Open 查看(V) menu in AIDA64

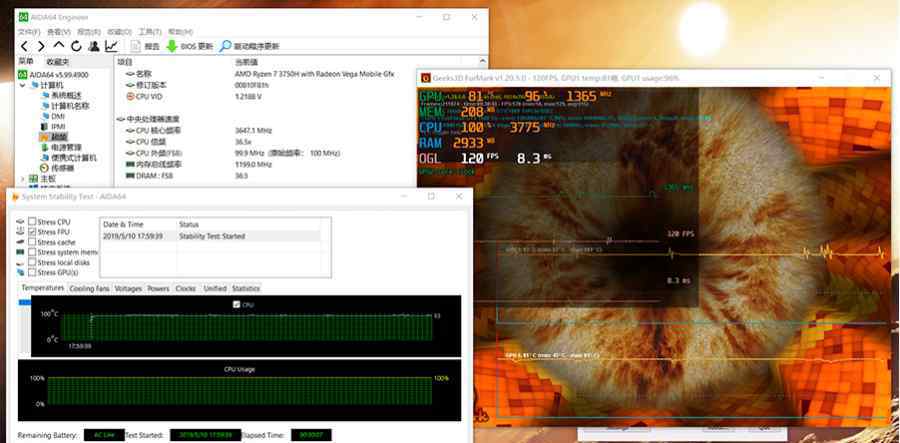(x=59, y=32)
